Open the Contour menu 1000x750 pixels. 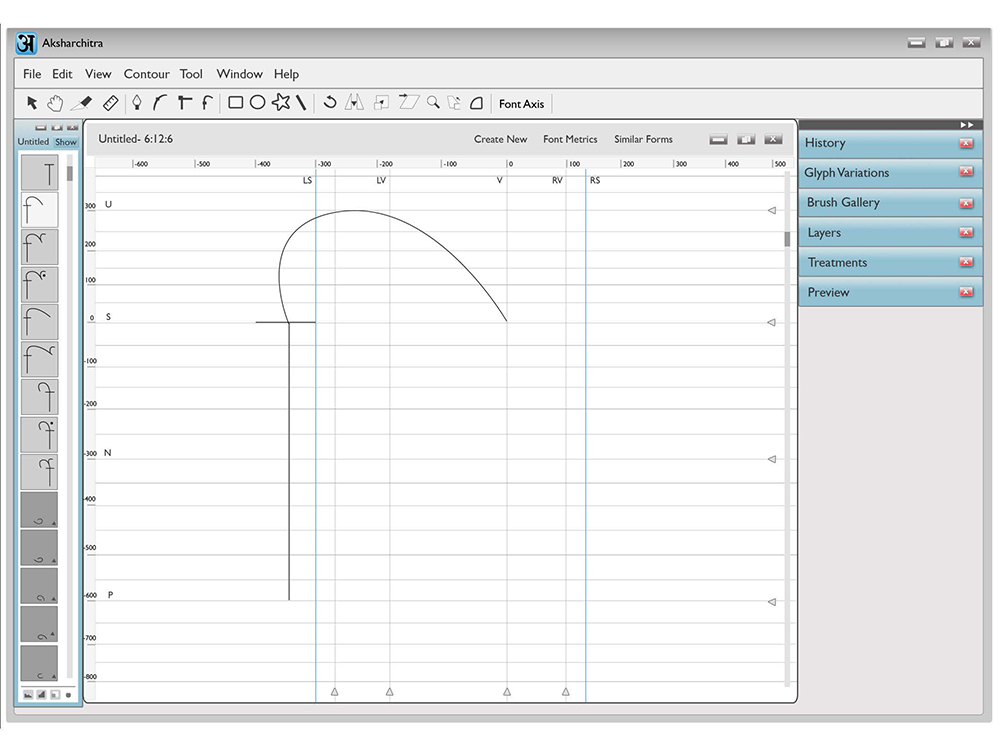click(147, 74)
